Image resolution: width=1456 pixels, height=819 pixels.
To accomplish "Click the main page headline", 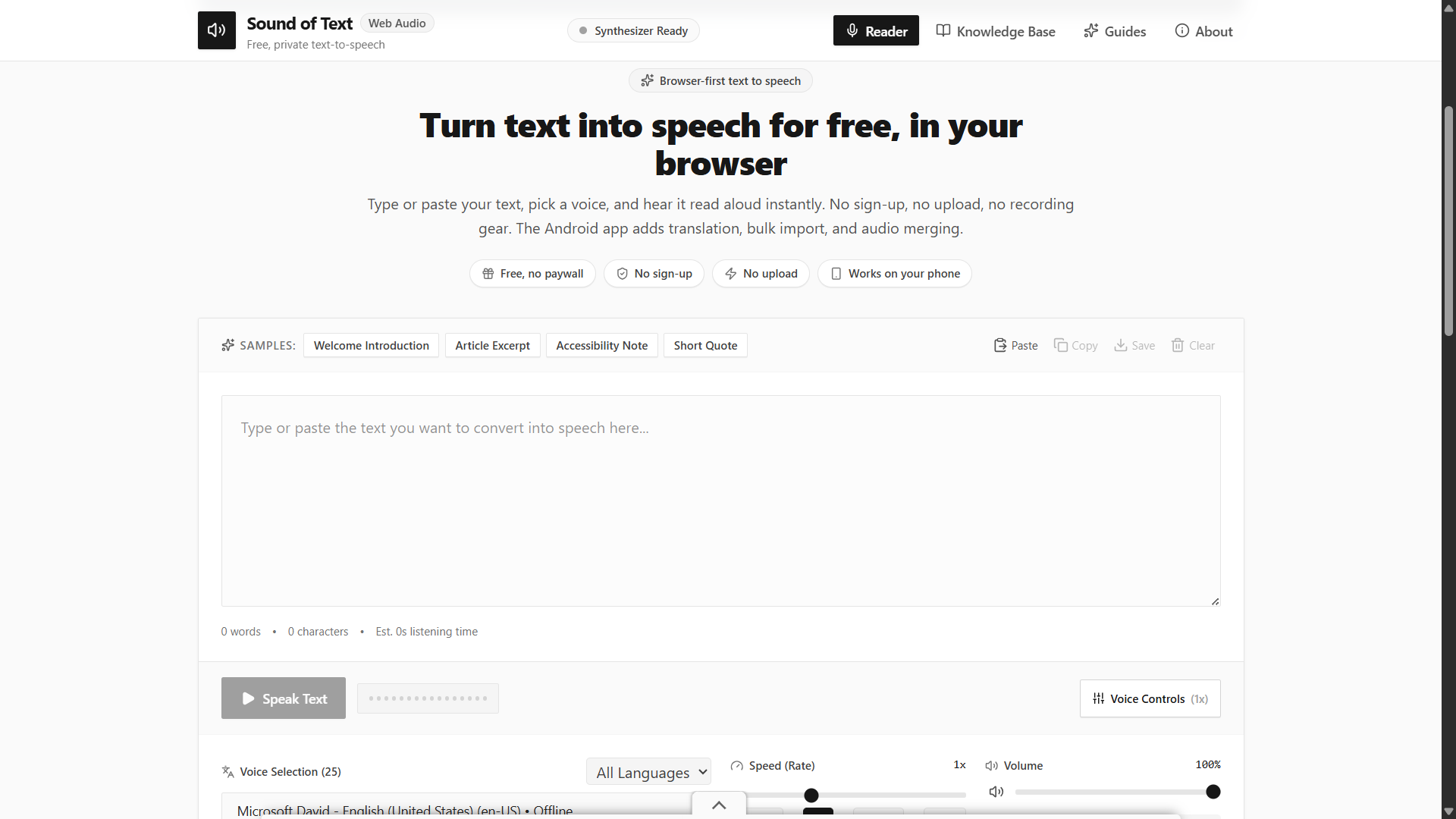I will point(720,144).
